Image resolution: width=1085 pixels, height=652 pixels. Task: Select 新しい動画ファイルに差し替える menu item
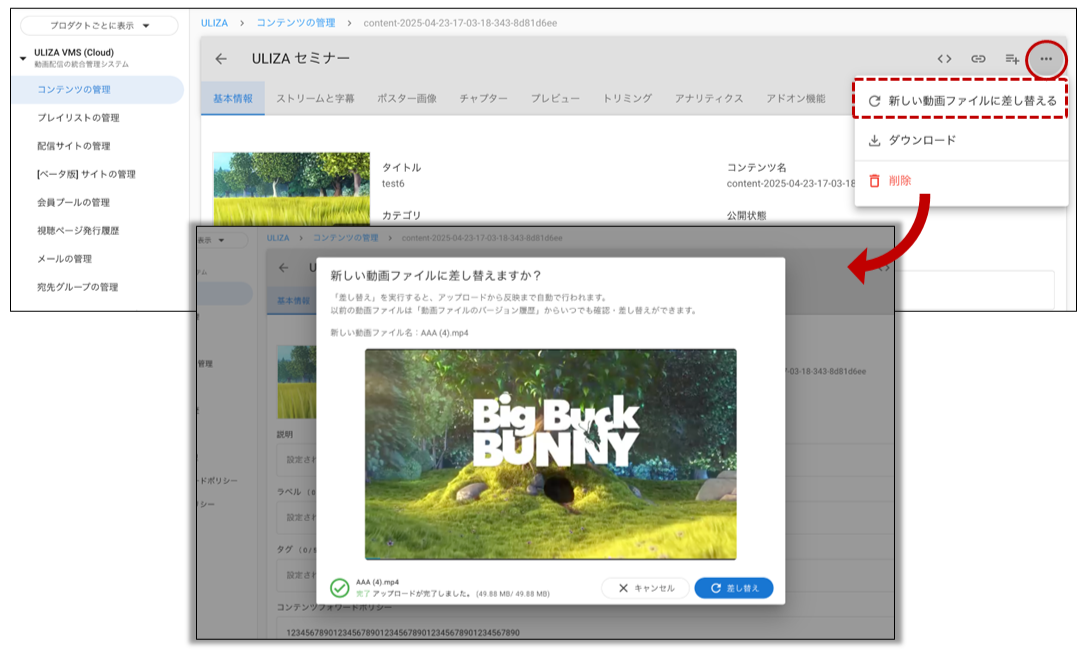click(x=962, y=100)
